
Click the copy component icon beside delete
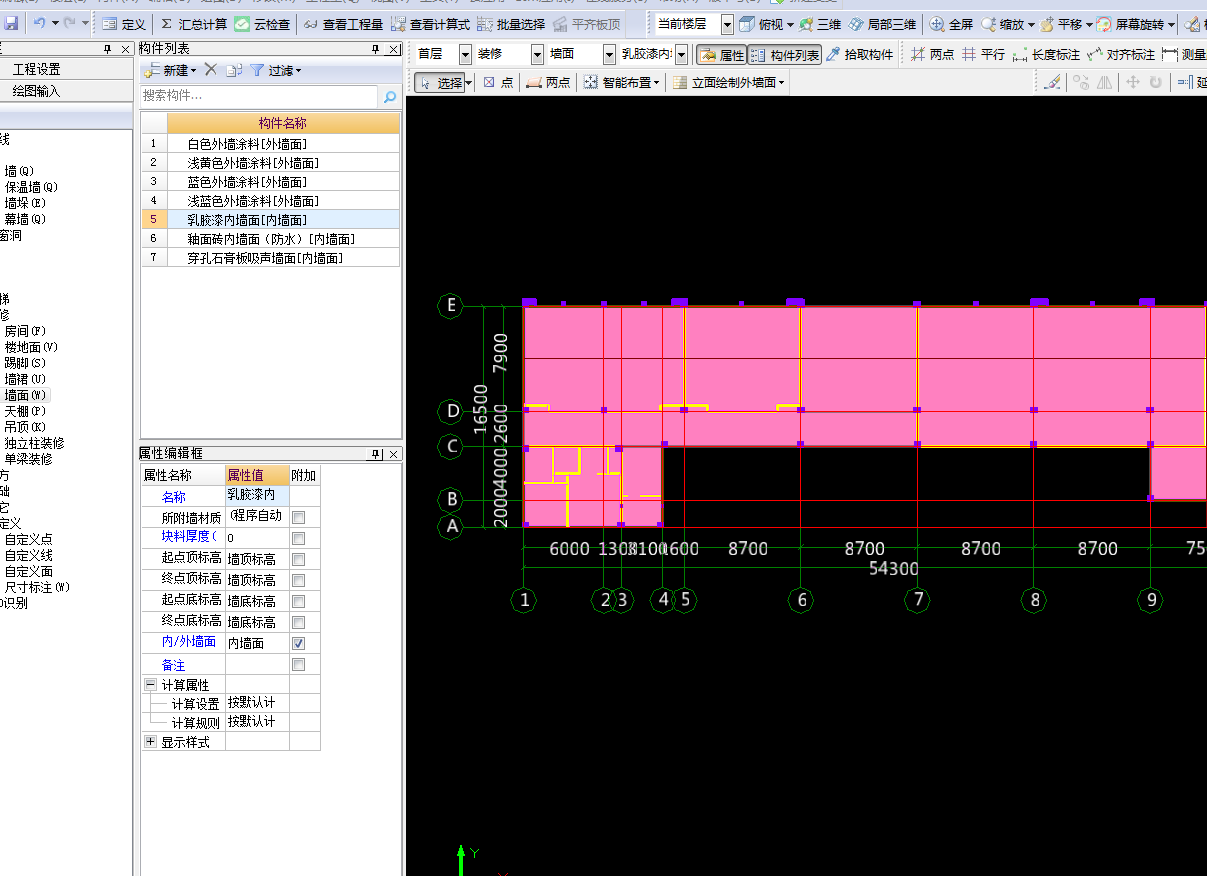tap(234, 70)
